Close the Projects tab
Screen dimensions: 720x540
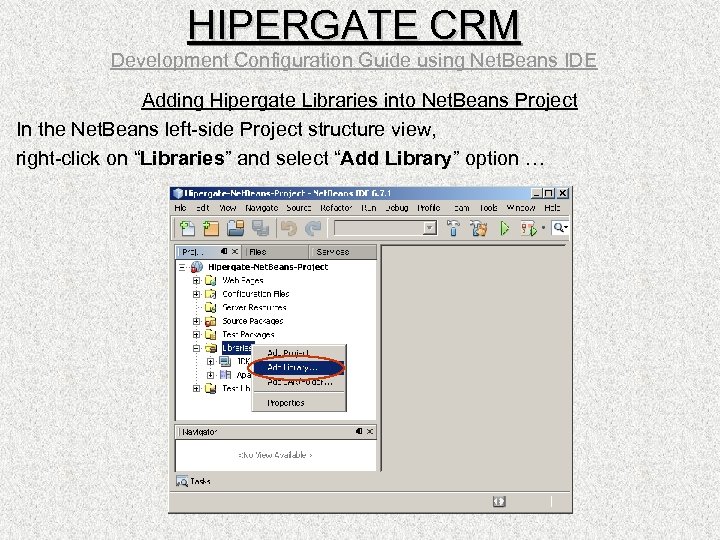point(235,251)
